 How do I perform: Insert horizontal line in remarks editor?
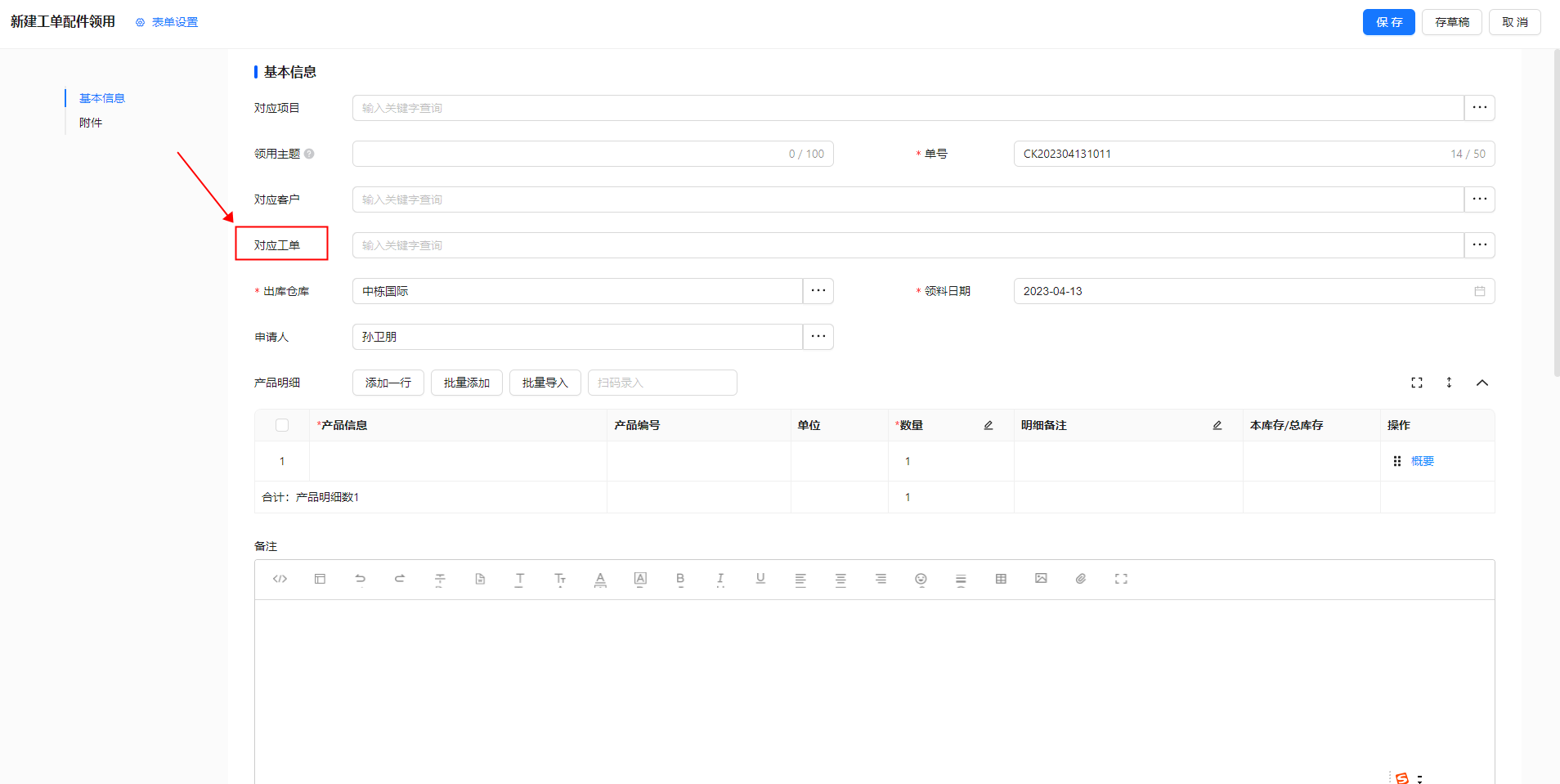tap(961, 579)
